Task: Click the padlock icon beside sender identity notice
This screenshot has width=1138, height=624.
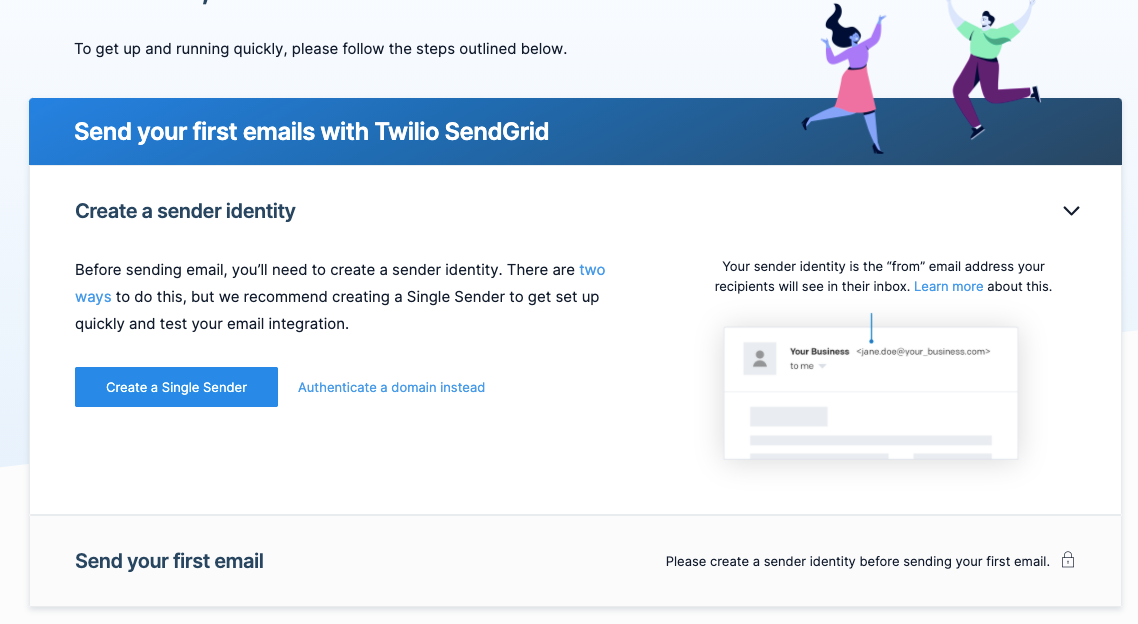Action: click(x=1068, y=559)
